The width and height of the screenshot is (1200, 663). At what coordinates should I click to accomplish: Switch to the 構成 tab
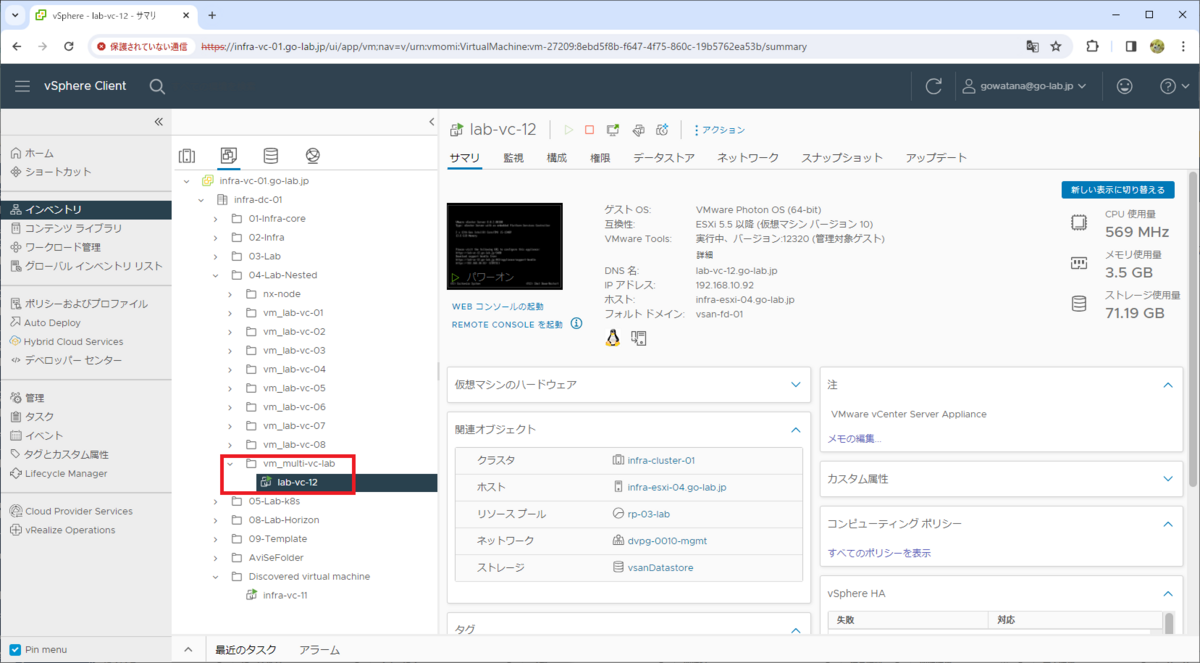(557, 158)
